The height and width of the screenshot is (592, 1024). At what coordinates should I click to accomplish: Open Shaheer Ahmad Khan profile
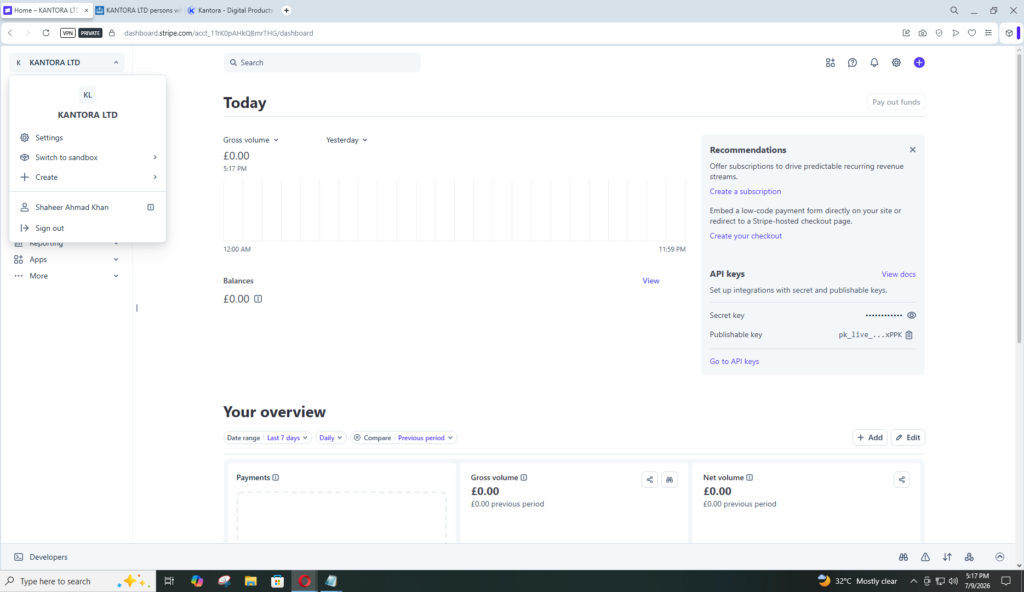point(72,207)
